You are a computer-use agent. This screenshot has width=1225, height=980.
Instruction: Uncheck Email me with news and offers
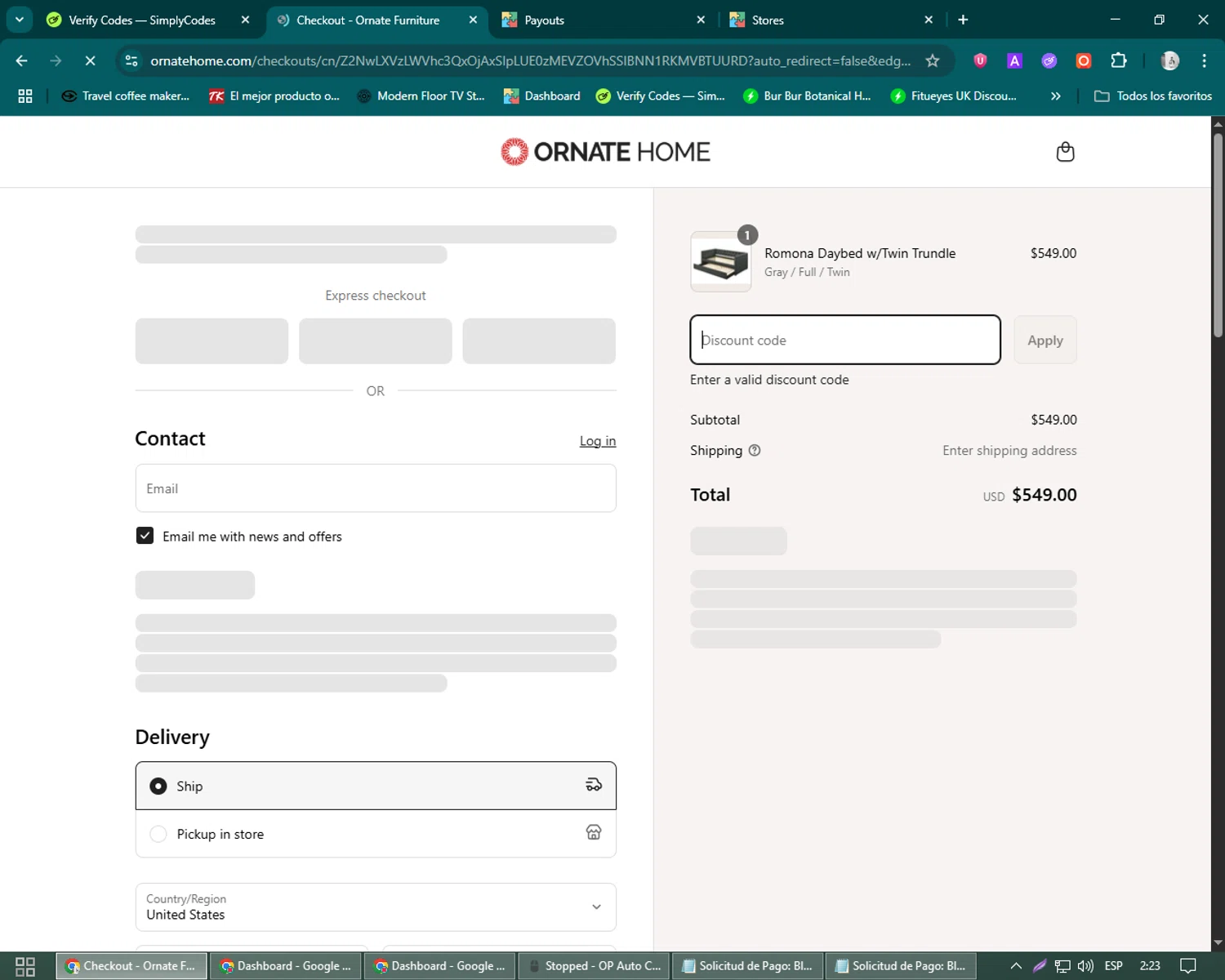145,536
